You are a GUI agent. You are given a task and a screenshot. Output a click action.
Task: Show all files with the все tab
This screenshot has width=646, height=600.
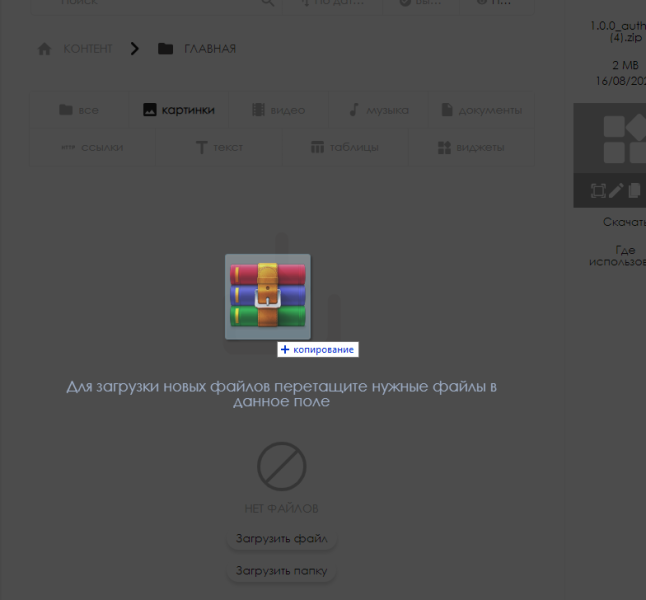tap(79, 110)
